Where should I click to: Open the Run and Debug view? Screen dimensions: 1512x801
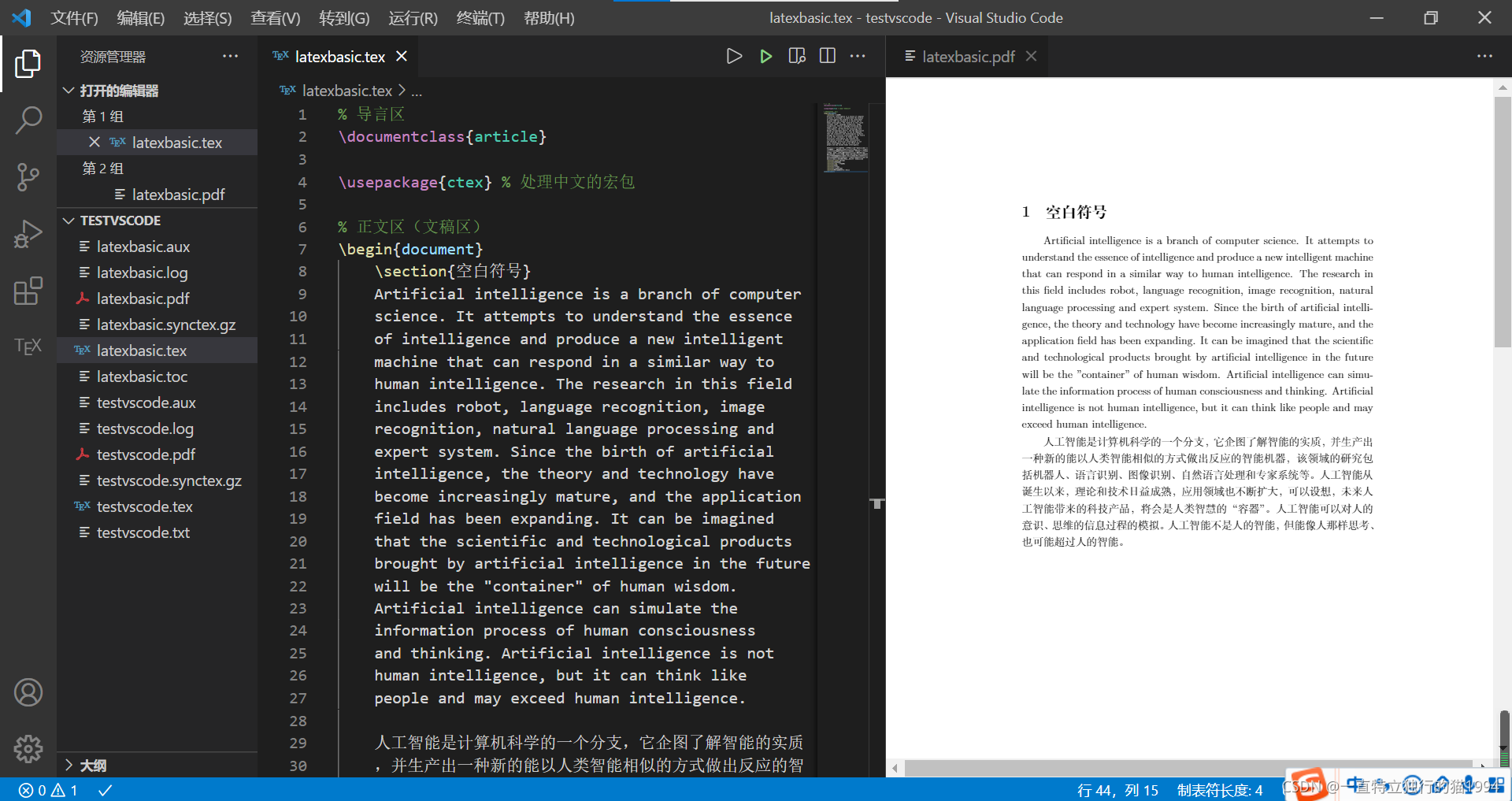[28, 234]
